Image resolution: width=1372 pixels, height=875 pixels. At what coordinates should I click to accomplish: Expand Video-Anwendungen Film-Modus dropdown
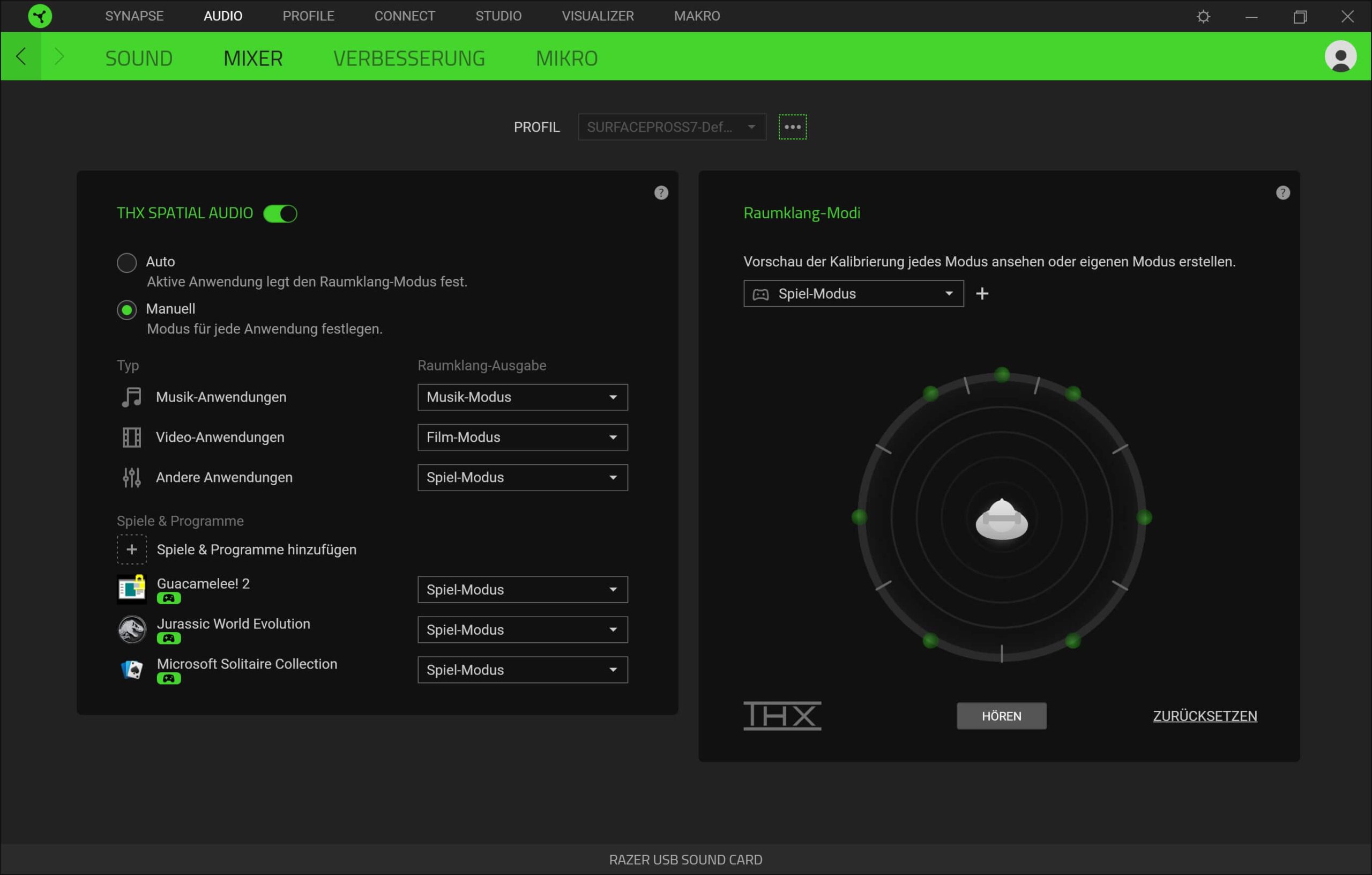(522, 437)
